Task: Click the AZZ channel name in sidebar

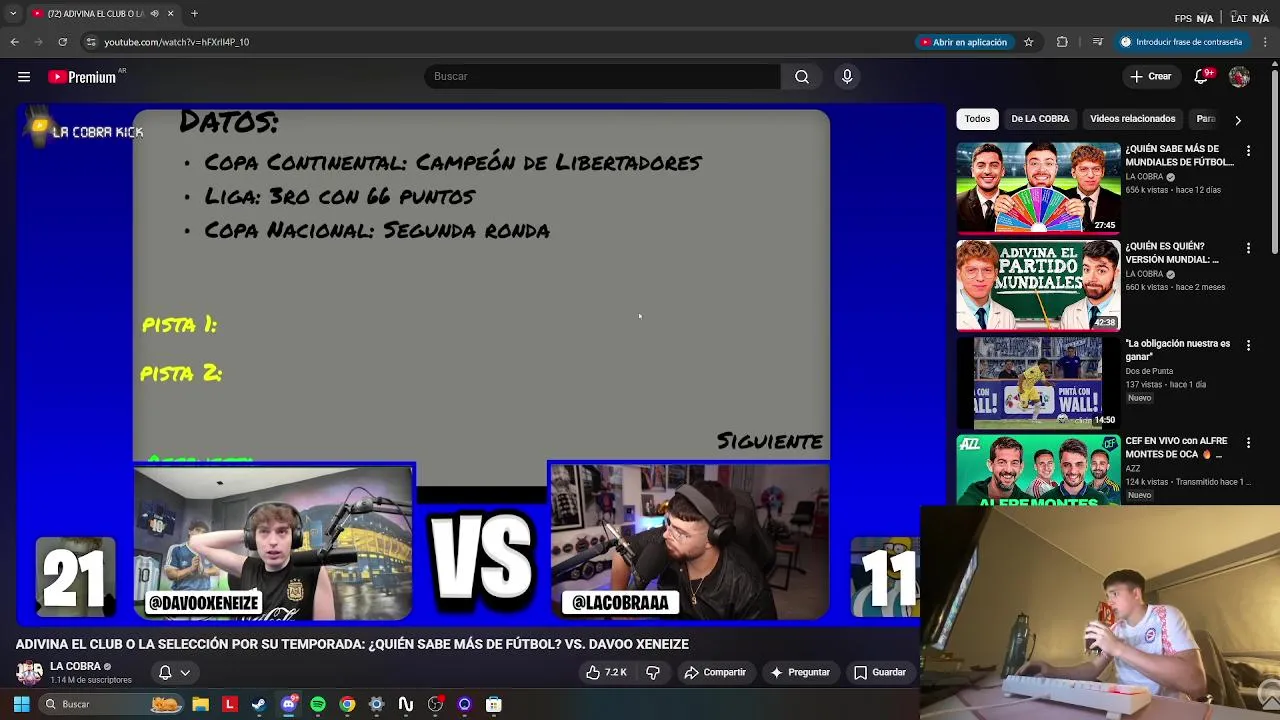Action: point(1133,468)
